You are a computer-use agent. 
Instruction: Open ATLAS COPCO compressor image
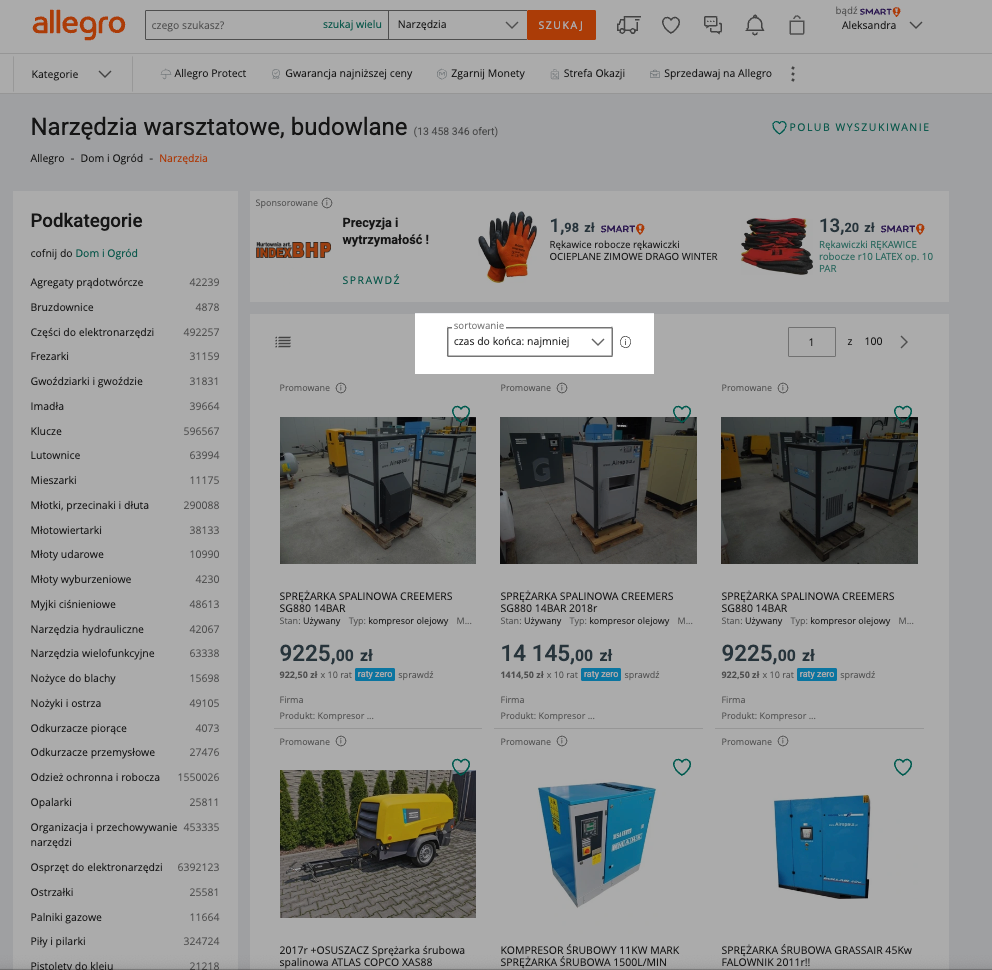pos(378,844)
